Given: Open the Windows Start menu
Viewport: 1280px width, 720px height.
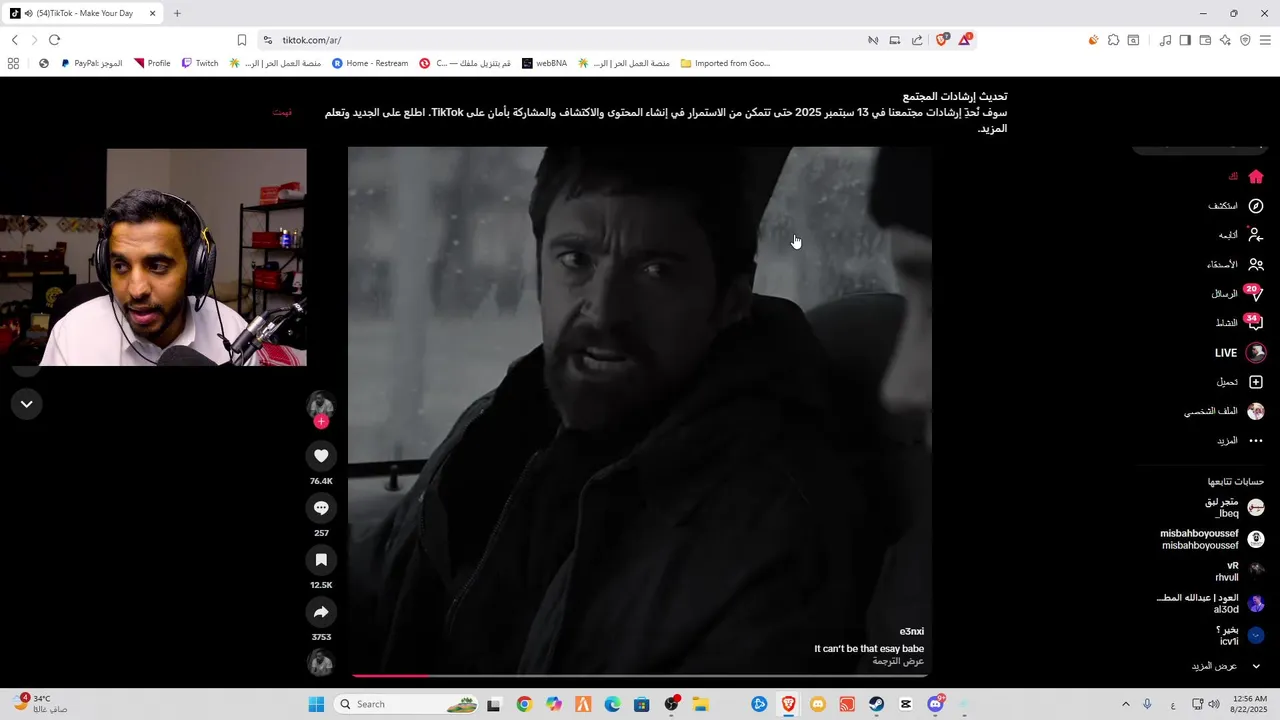Looking at the screenshot, I should pyautogui.click(x=316, y=704).
